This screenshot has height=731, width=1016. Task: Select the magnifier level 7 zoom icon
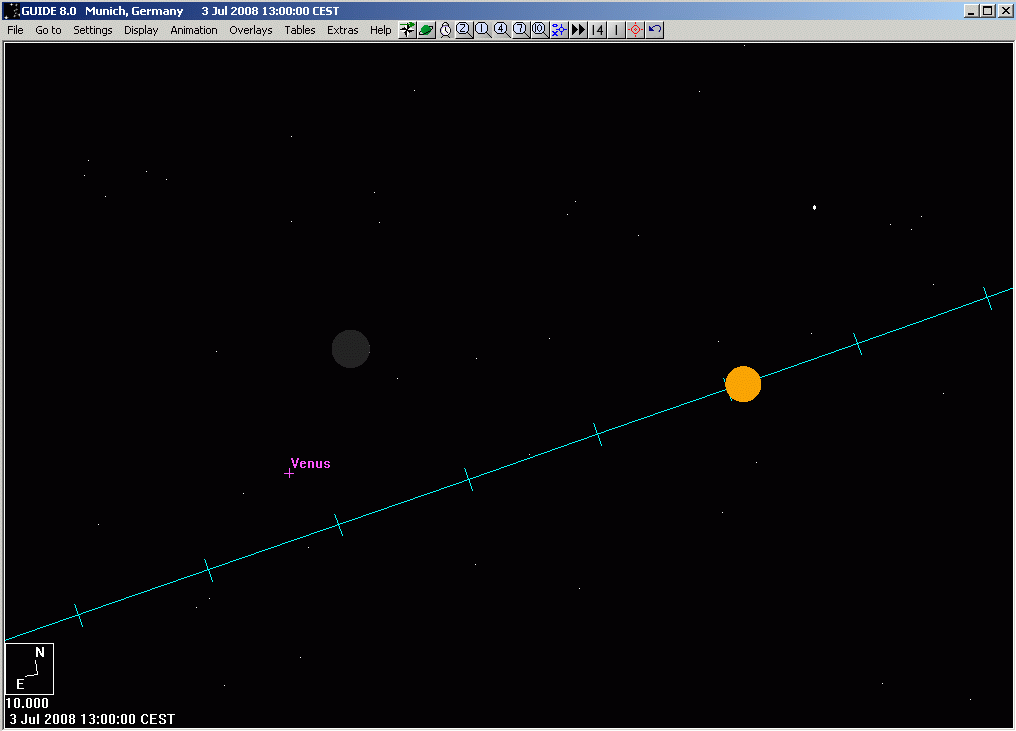click(521, 30)
